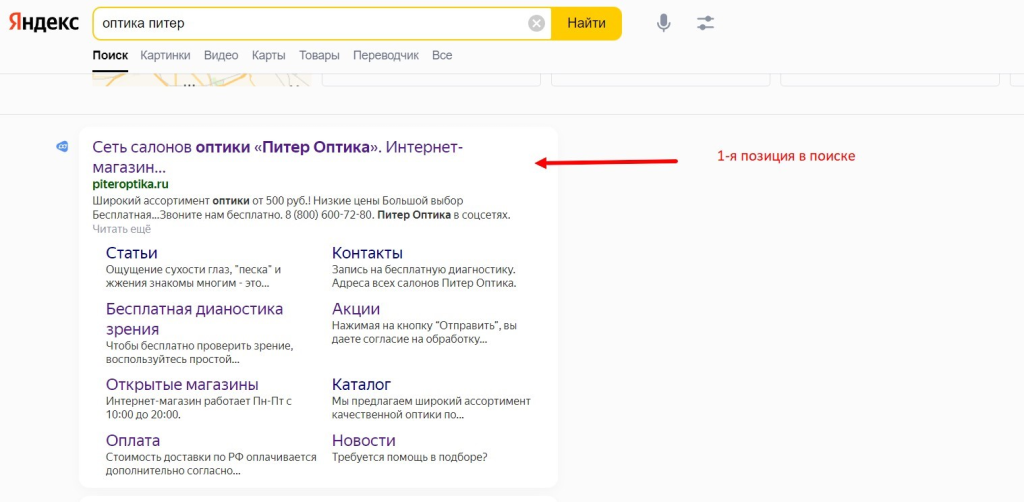Click the favicon beside Питер Оптика result
The height and width of the screenshot is (502, 1024).
click(63, 147)
